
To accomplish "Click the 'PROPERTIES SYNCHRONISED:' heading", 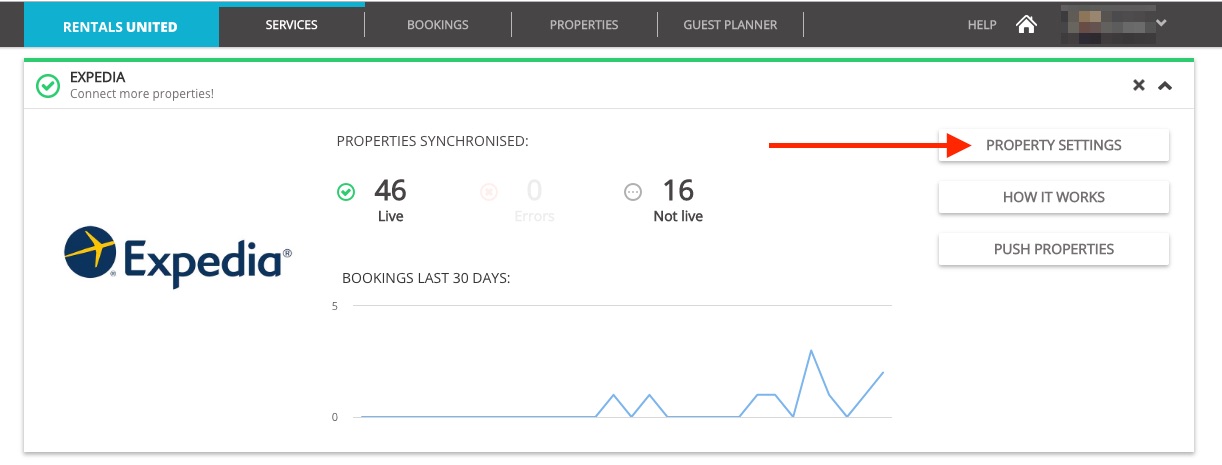I will [433, 141].
